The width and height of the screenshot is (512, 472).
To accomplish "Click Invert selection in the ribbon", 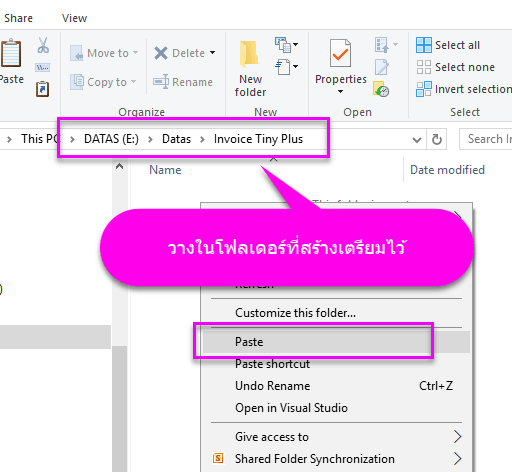I will pos(464,89).
